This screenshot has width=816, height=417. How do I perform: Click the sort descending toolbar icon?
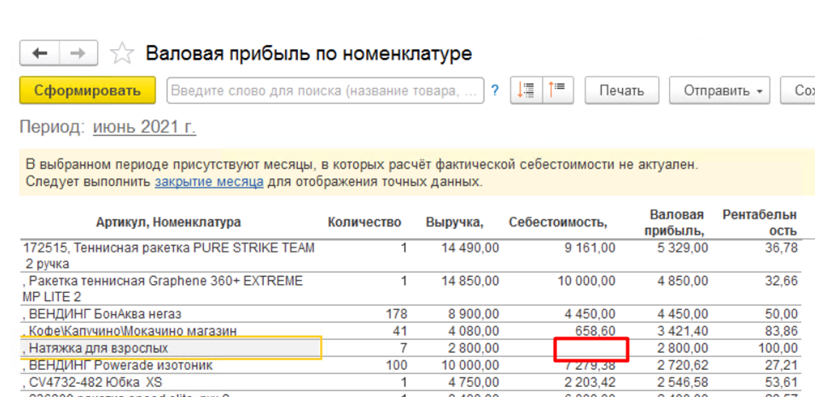[556, 91]
